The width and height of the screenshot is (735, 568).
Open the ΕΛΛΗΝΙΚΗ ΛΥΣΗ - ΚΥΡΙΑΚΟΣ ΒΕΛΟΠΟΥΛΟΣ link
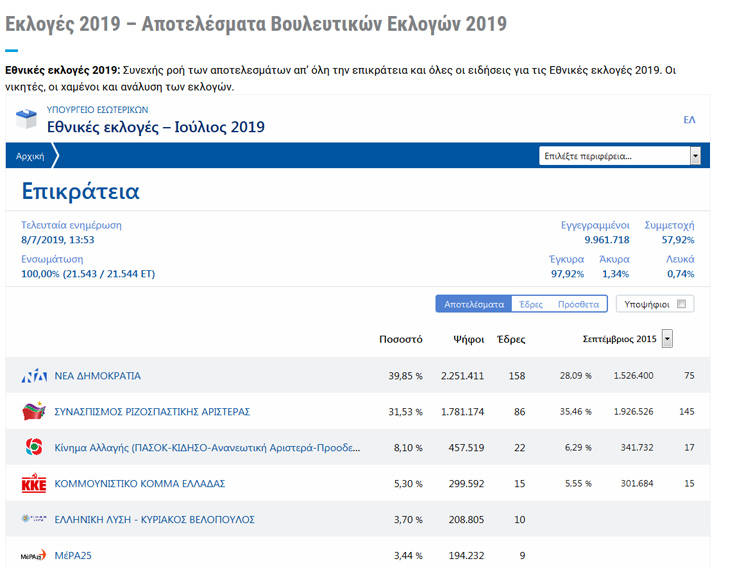[x=154, y=520]
